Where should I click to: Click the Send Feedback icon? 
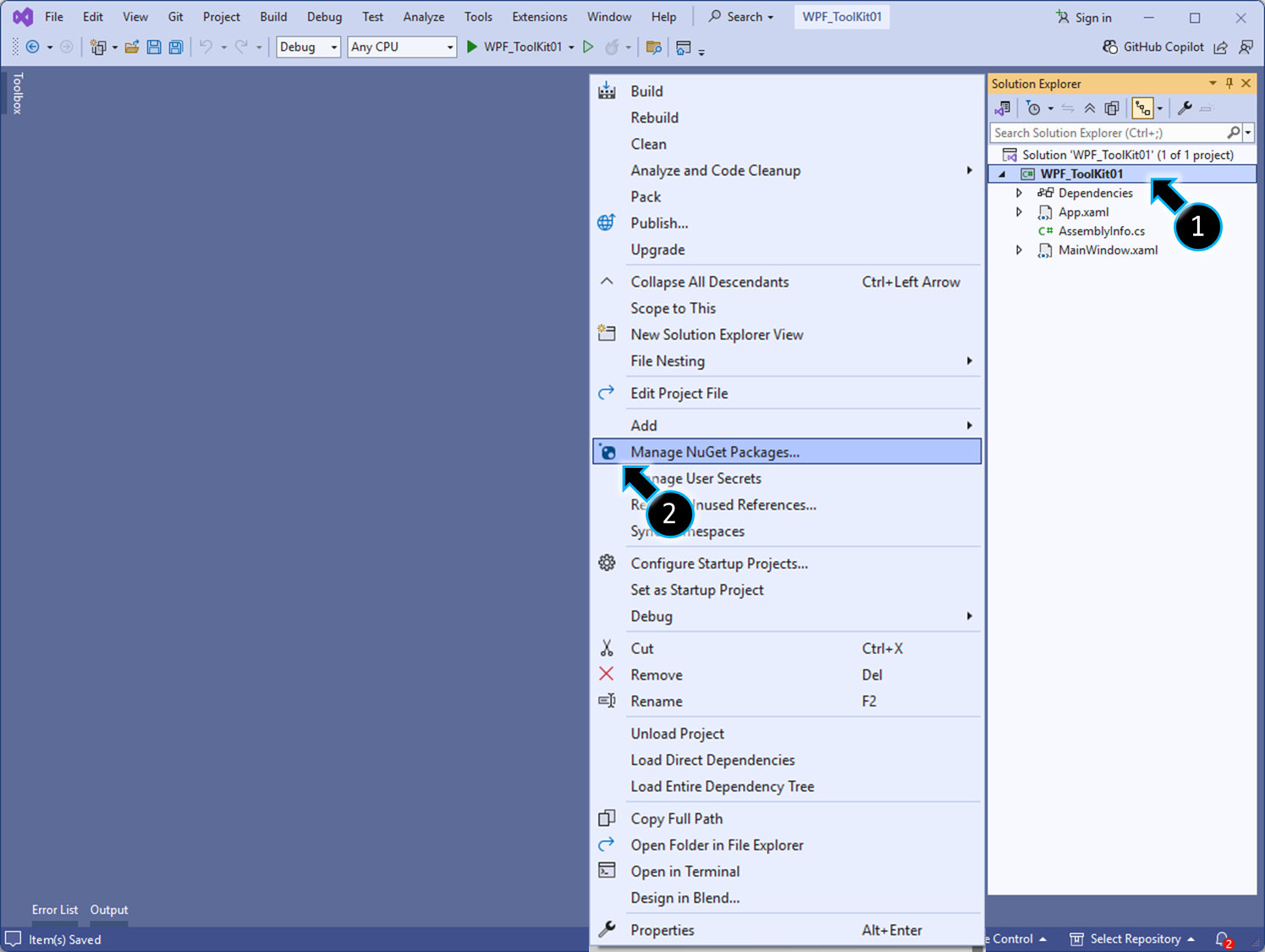tap(1246, 47)
